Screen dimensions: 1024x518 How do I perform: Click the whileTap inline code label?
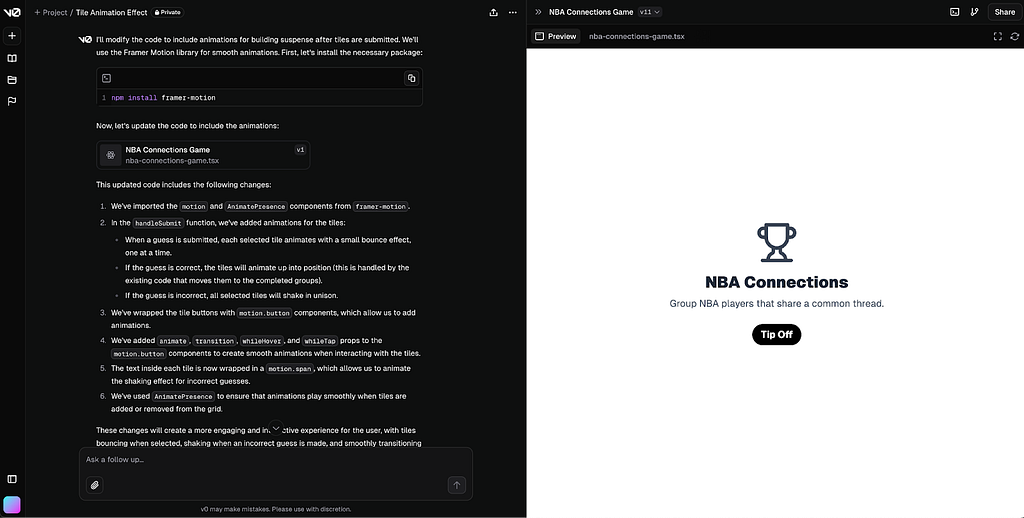pyautogui.click(x=319, y=341)
